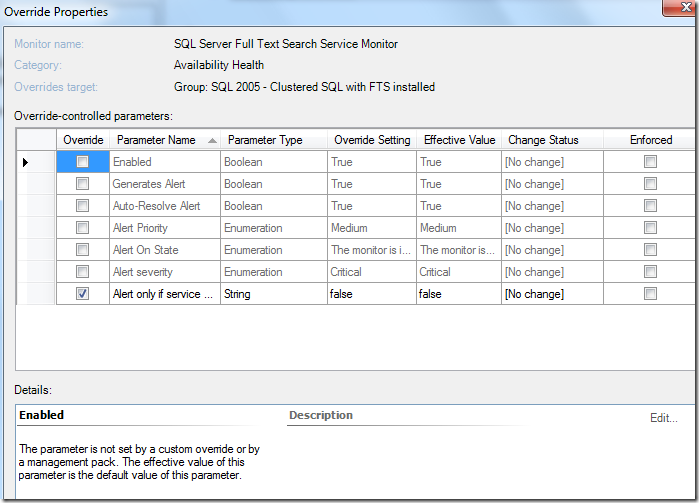Click the 'Enabled' parameter name cell
This screenshot has width=699, height=503.
pos(165,162)
